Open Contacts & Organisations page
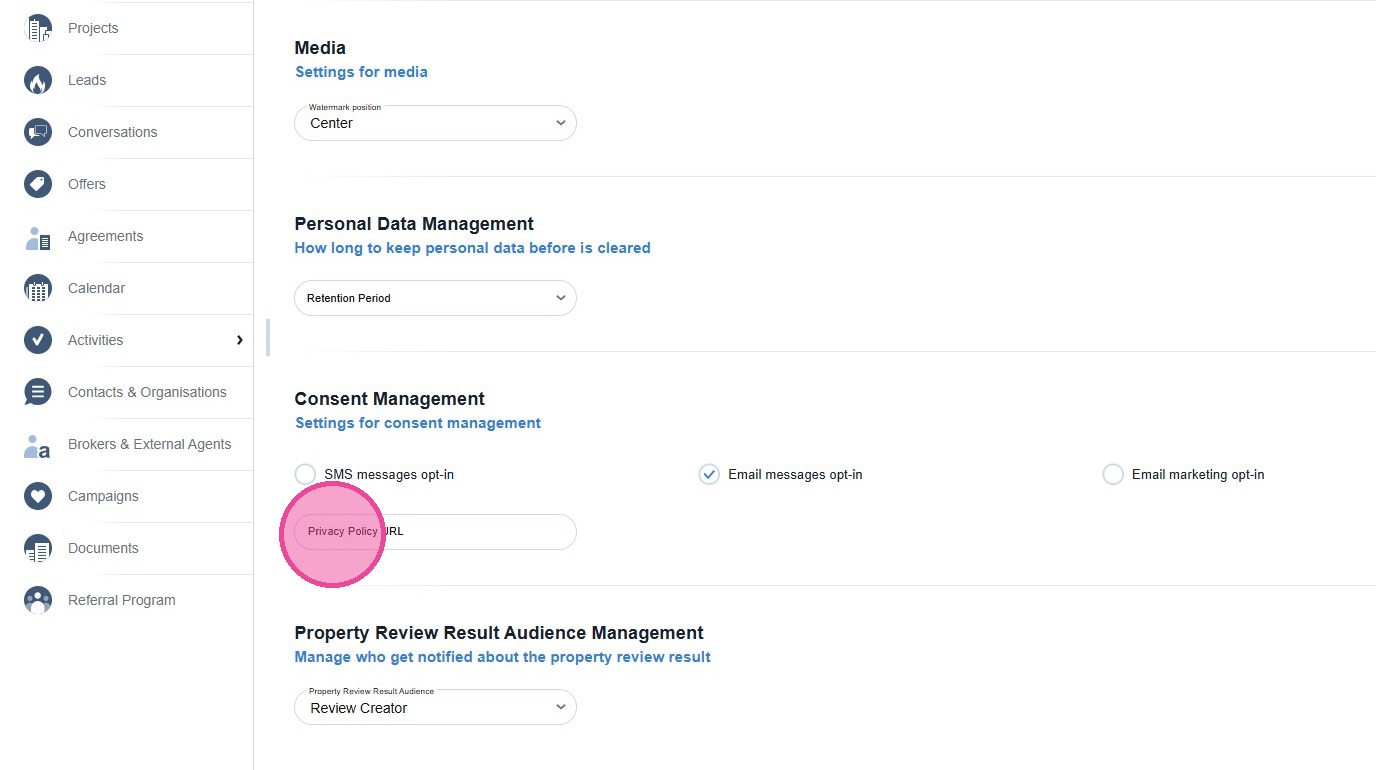1376x770 pixels. [x=147, y=392]
